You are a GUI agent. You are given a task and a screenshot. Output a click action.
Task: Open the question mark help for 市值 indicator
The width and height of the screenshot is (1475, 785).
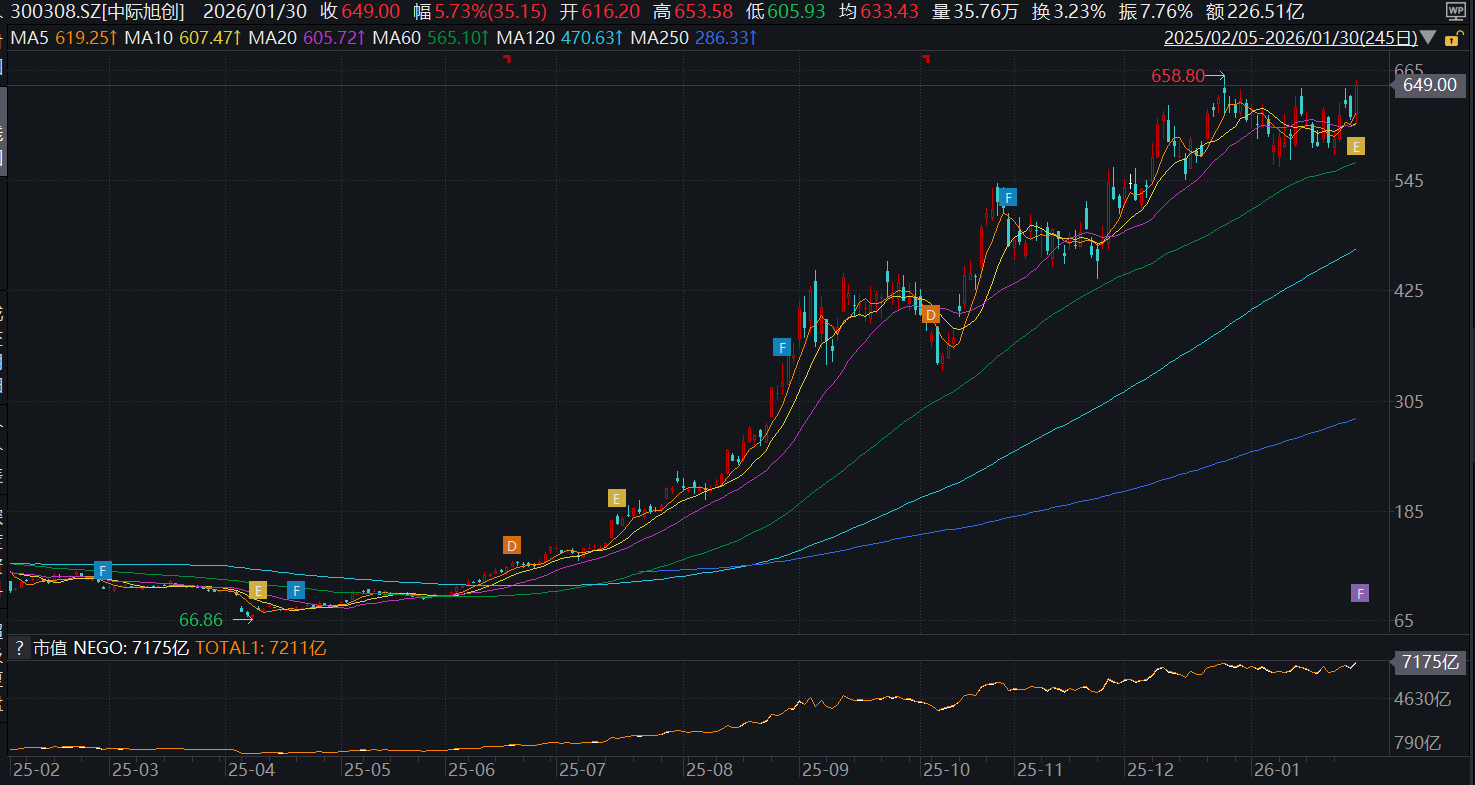18,648
